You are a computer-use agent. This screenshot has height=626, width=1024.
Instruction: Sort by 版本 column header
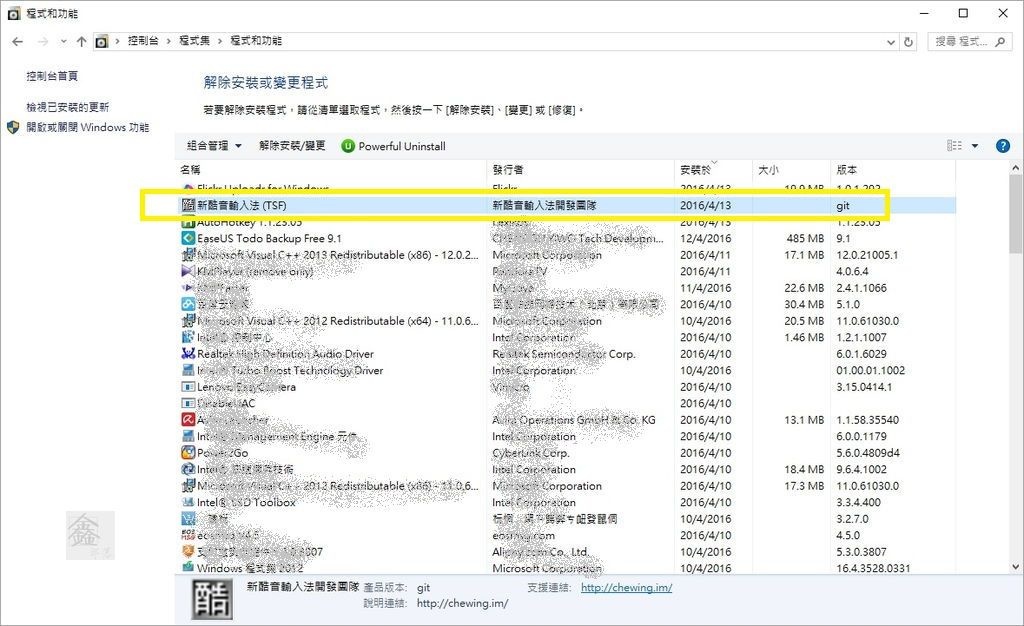893,170
